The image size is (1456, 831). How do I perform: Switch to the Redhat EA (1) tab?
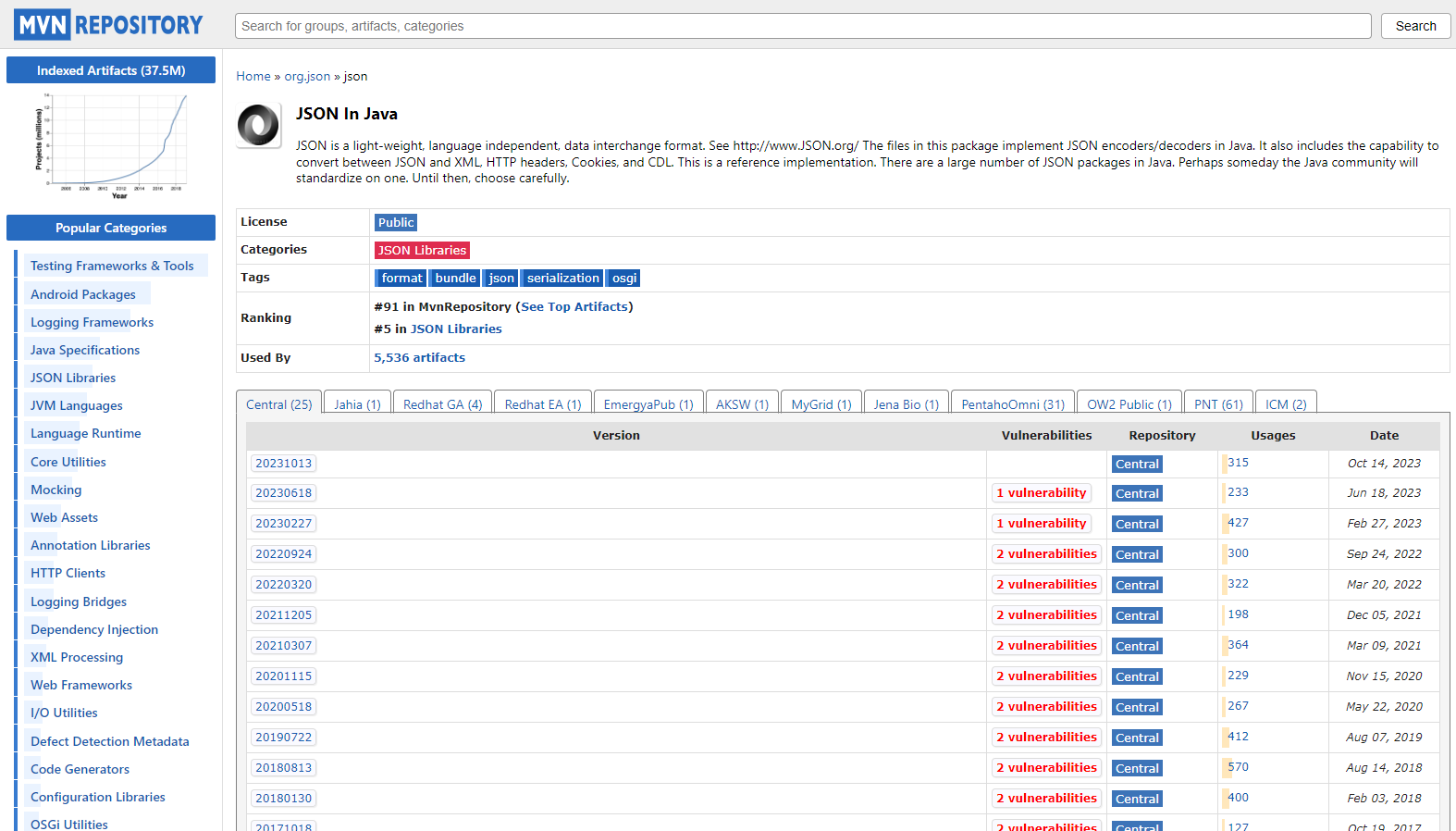coord(543,403)
